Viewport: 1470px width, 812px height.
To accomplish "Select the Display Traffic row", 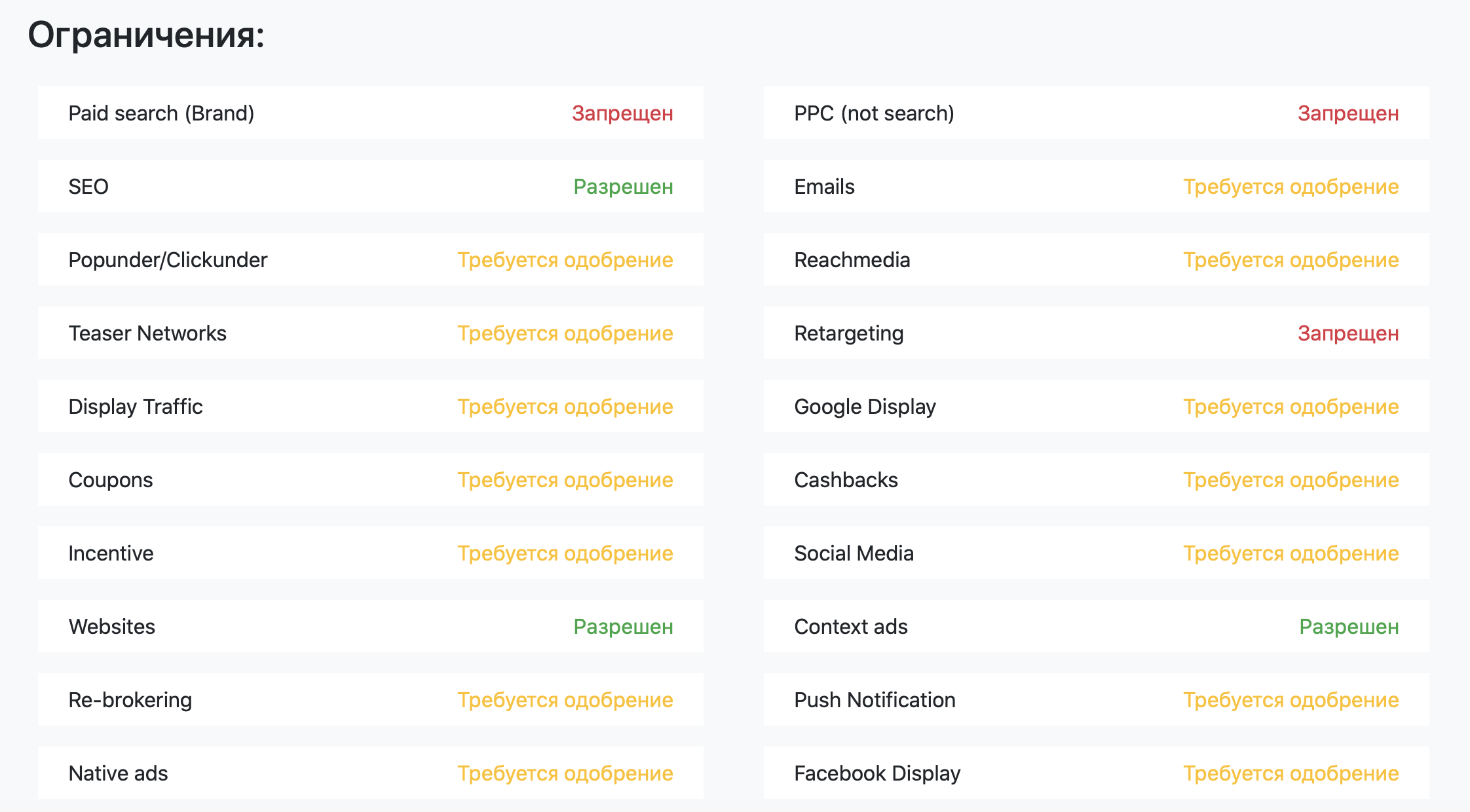I will click(x=370, y=406).
